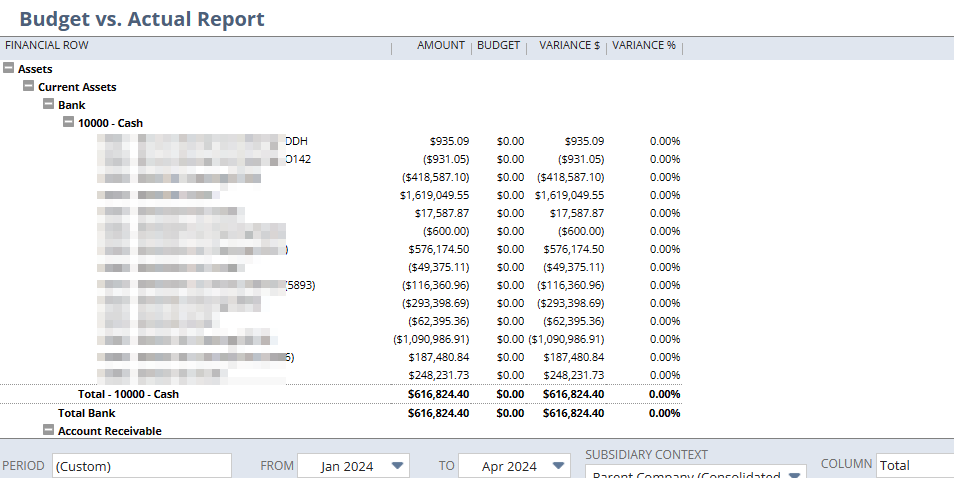This screenshot has width=954, height=478.
Task: Collapse the Account Receivable section
Action: tap(49, 431)
